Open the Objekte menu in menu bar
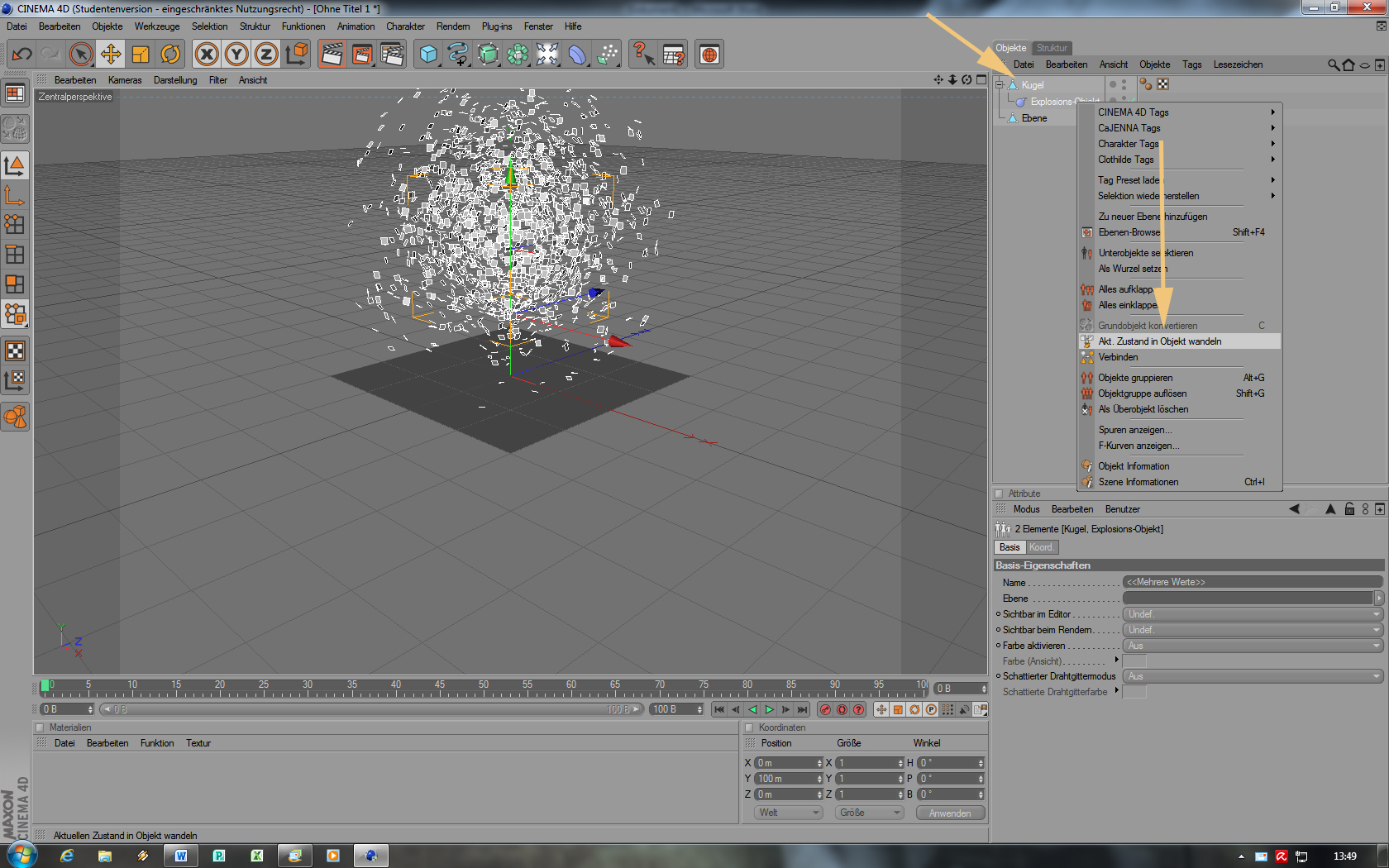 pyautogui.click(x=107, y=26)
